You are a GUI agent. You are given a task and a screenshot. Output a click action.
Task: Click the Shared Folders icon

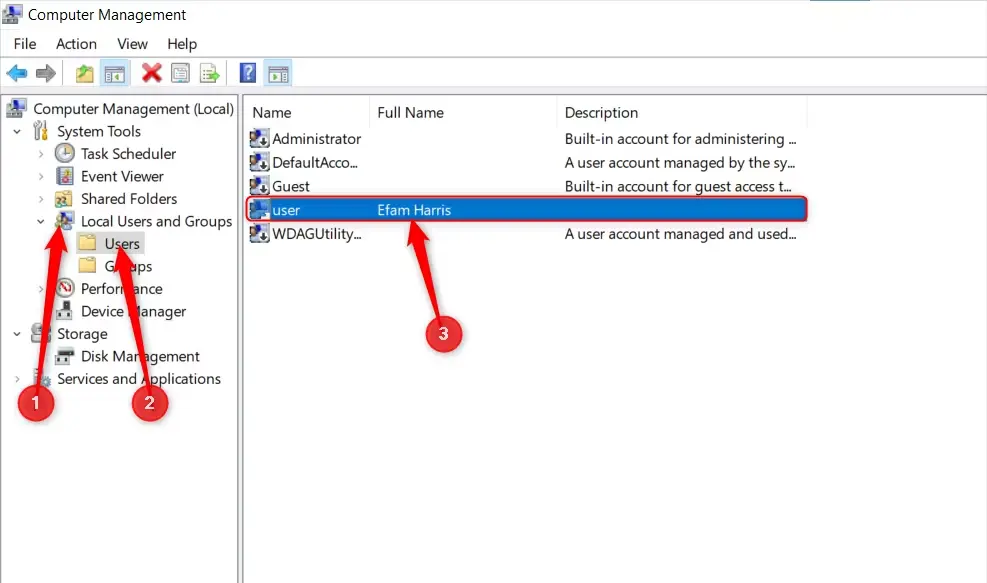pyautogui.click(x=64, y=199)
